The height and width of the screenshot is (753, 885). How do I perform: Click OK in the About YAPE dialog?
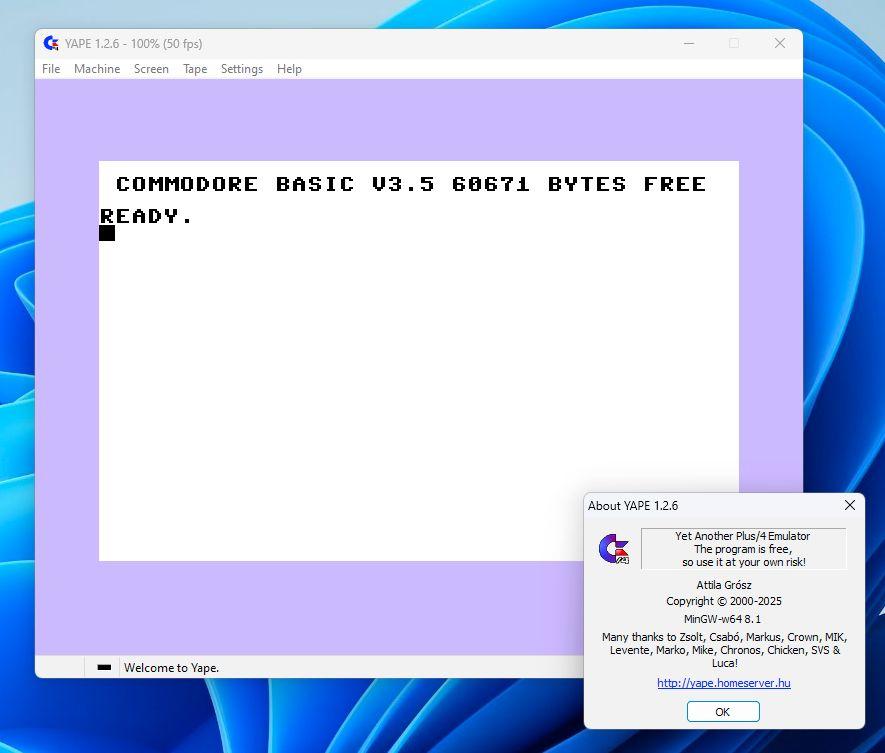coord(723,712)
